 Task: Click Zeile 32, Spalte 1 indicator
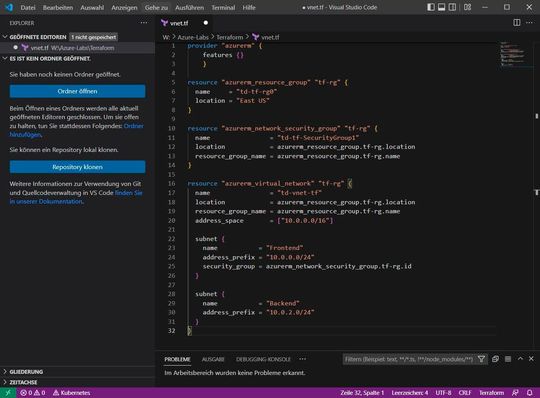tap(362, 393)
